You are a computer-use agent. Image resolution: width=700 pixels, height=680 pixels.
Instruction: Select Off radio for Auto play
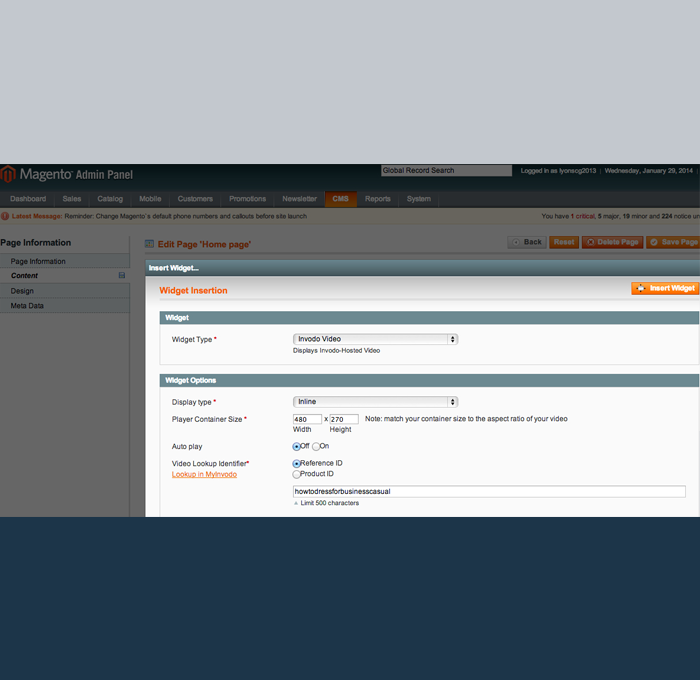[x=296, y=446]
